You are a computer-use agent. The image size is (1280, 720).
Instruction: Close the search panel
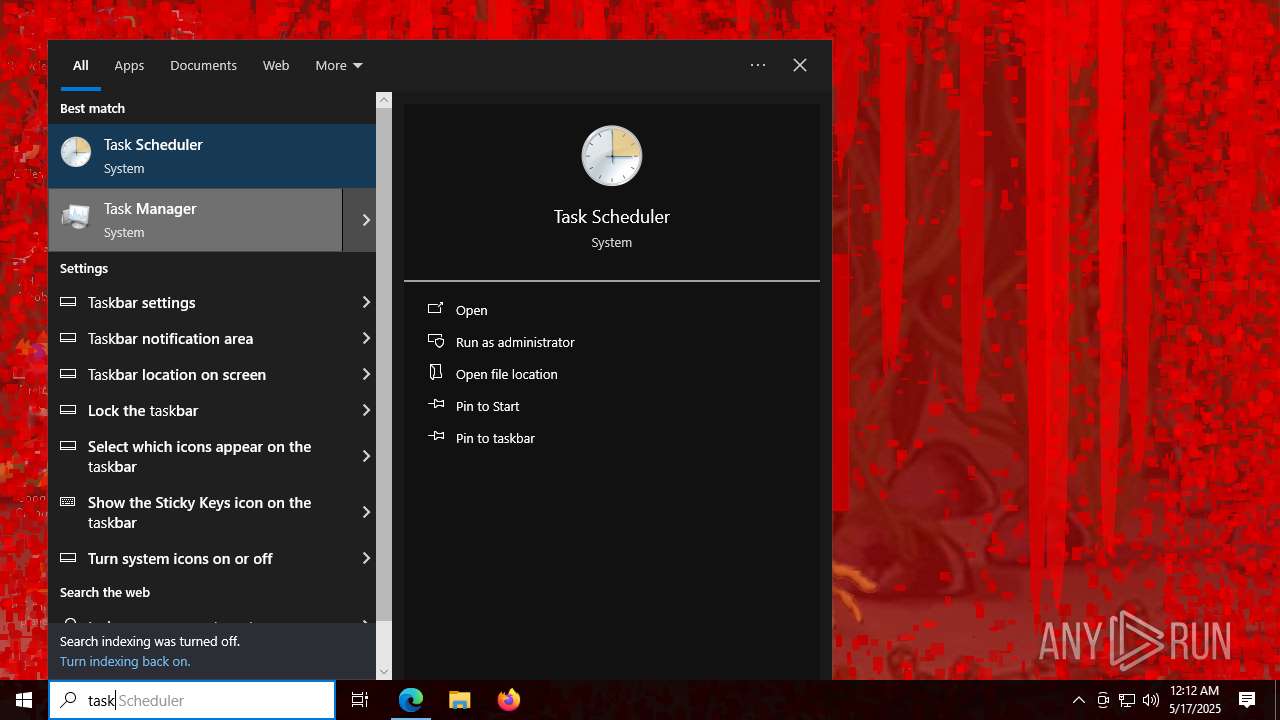click(x=800, y=65)
